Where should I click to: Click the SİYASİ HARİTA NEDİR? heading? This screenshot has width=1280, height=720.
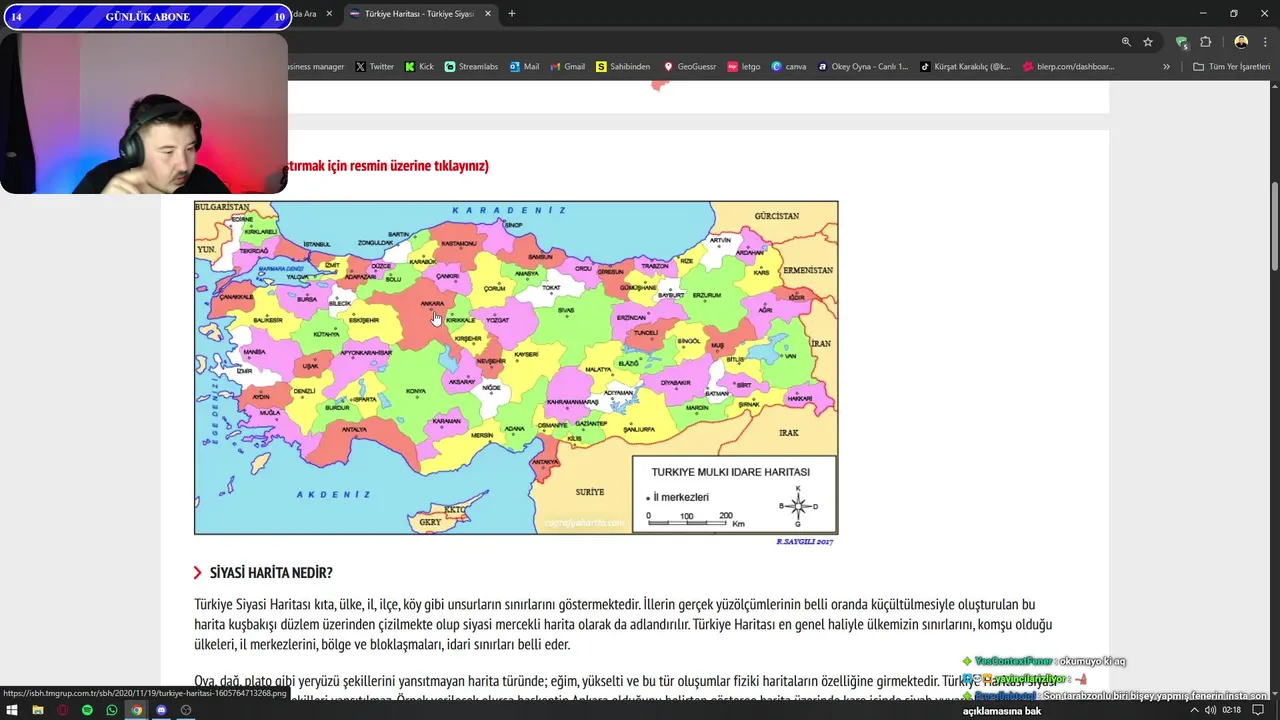tap(271, 573)
